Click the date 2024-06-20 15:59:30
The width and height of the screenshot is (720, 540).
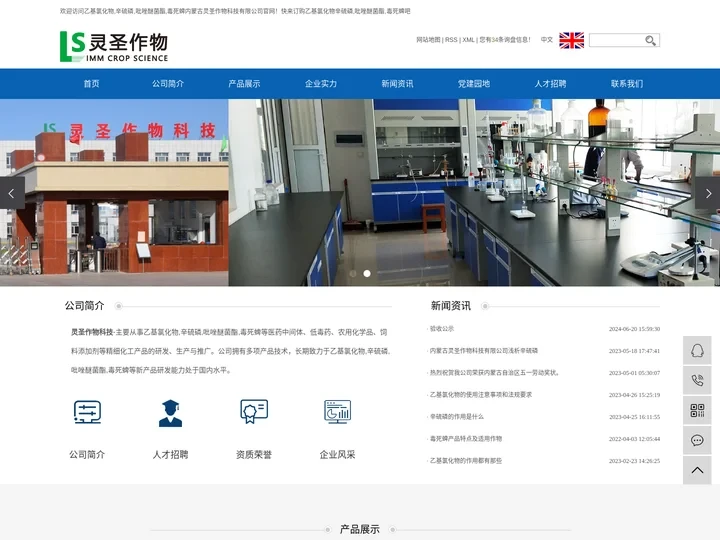(x=634, y=329)
